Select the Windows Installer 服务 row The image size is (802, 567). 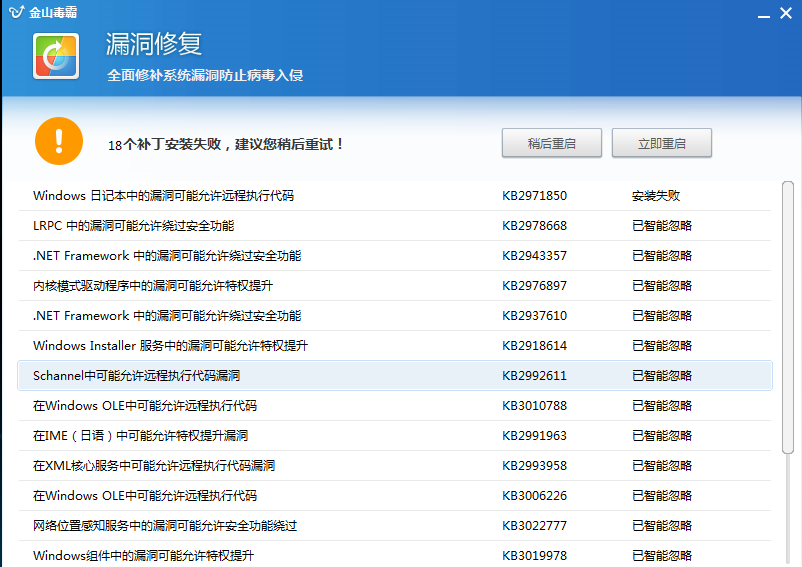(170, 346)
